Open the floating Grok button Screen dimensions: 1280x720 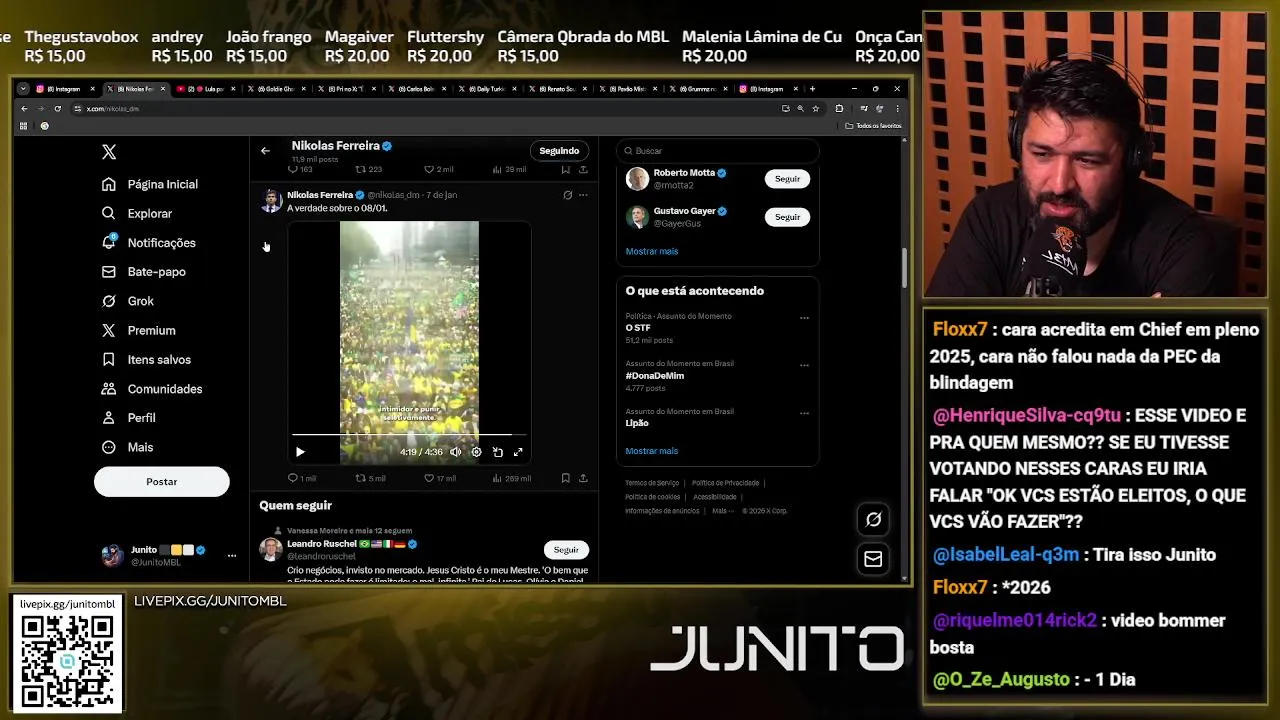[873, 519]
